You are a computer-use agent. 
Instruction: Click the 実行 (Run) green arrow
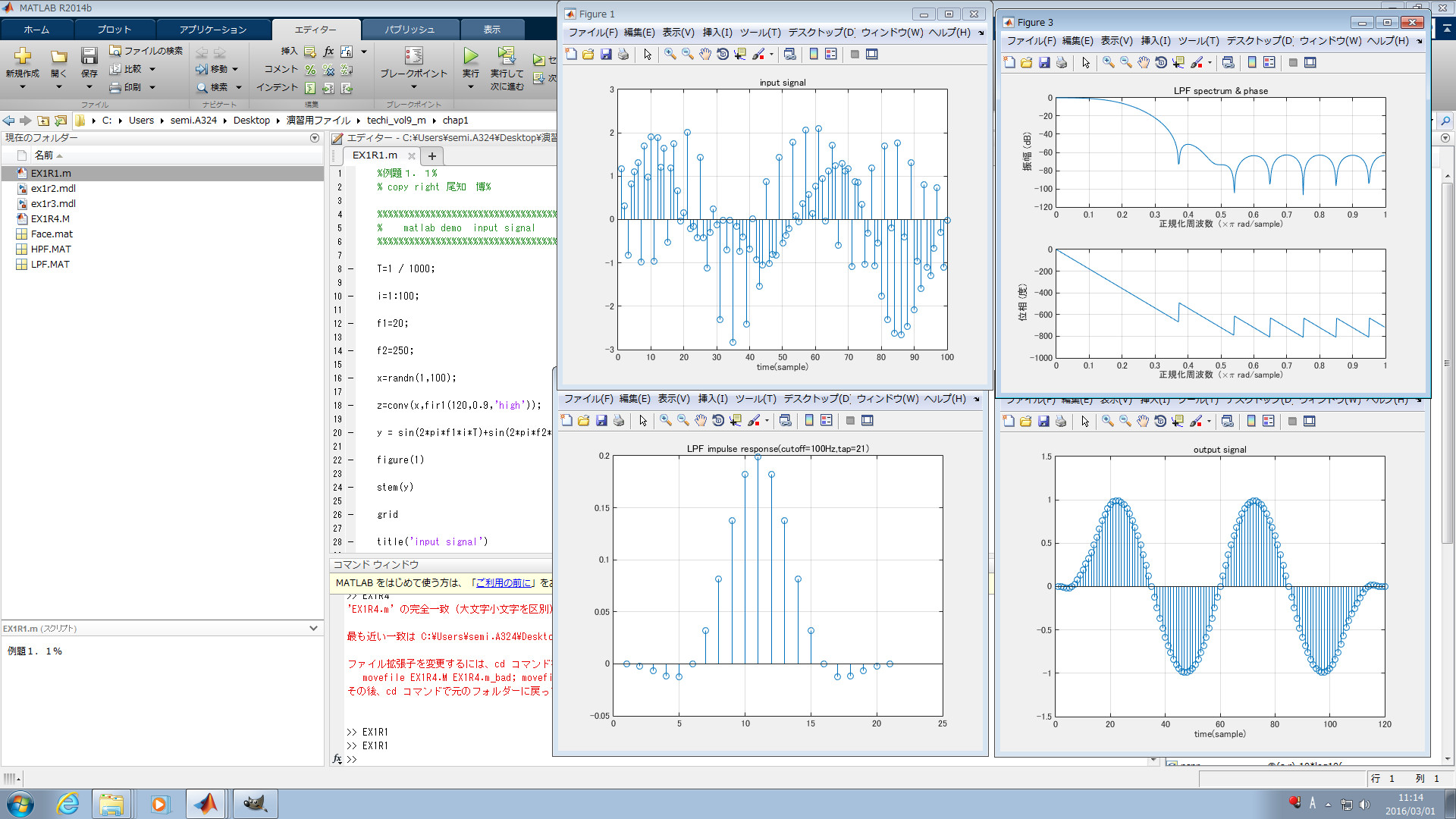(471, 55)
